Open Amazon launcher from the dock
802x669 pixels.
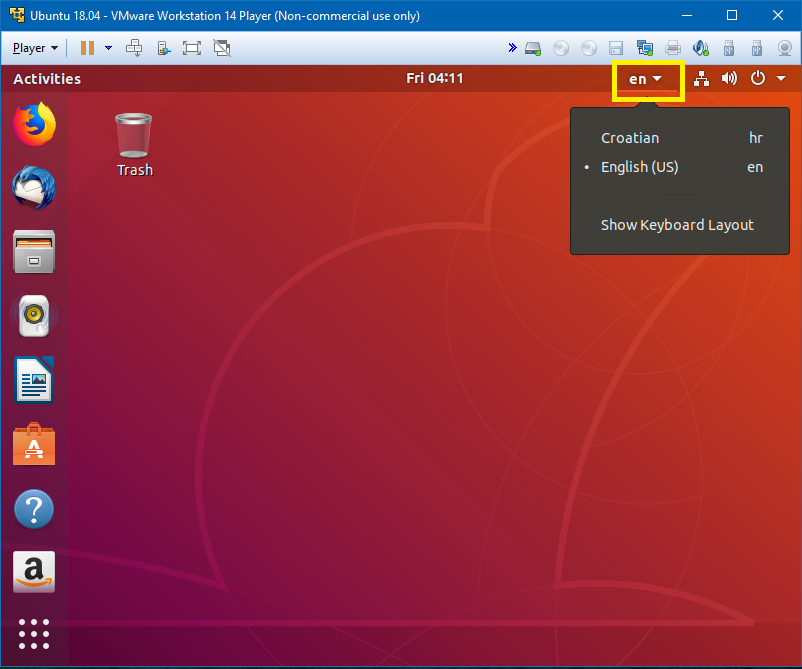coord(34,572)
